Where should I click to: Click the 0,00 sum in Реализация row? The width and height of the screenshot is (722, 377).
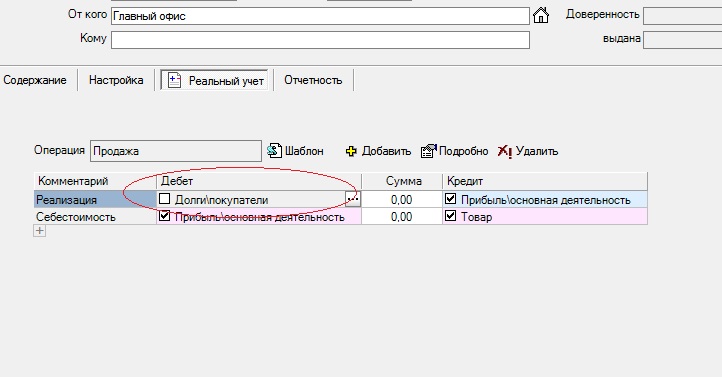click(402, 199)
